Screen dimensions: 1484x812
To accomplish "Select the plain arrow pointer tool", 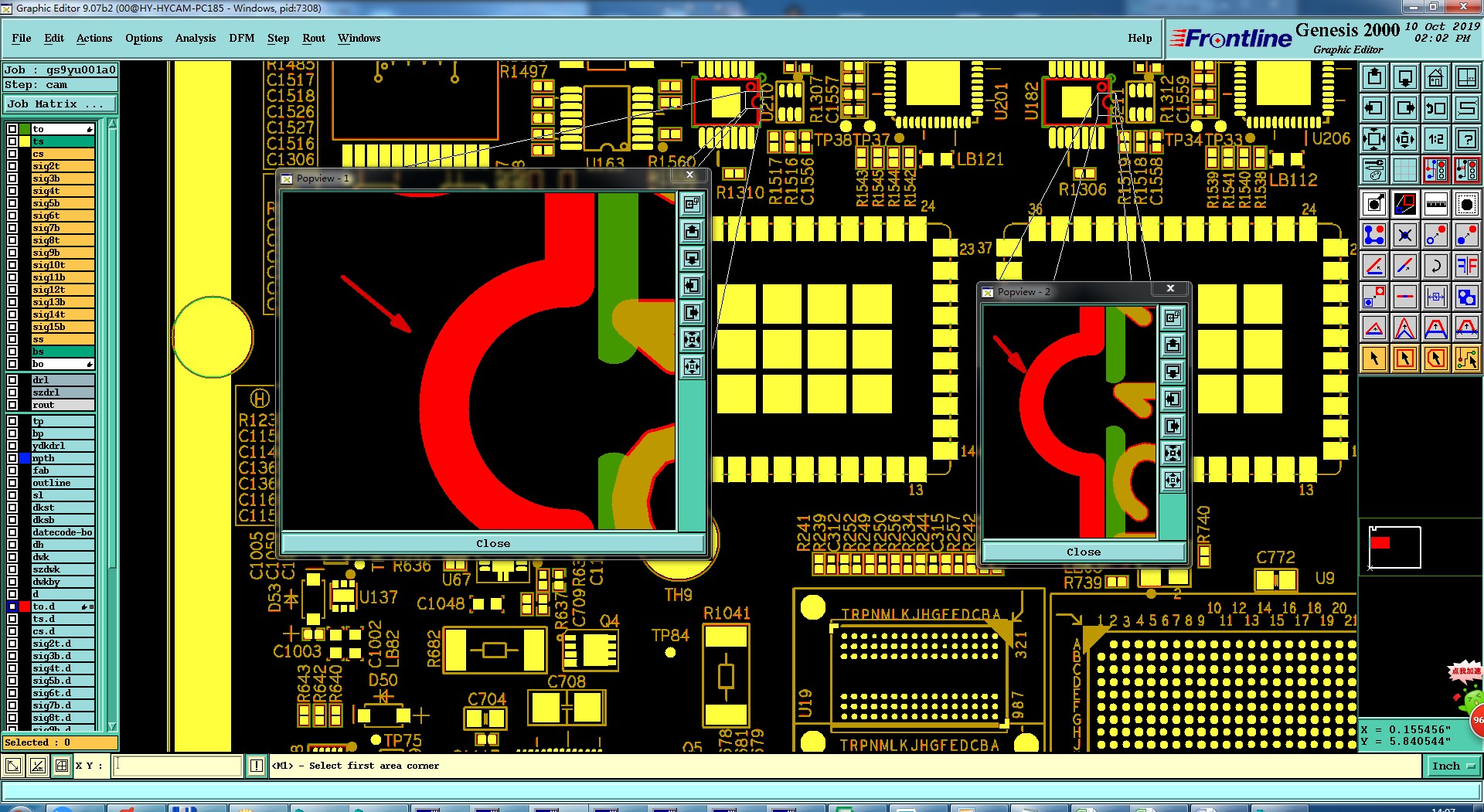I will (x=1374, y=358).
